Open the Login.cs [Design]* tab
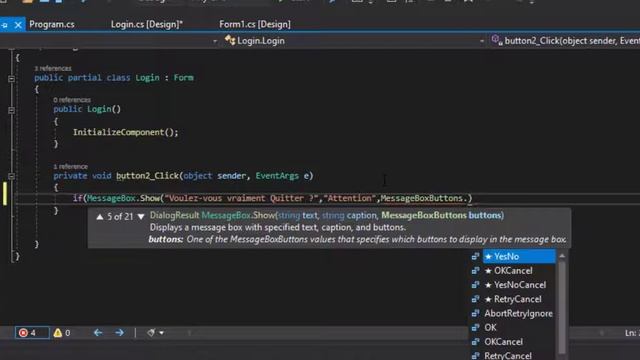Screen dimensions: 640x360 [x=147, y=24]
